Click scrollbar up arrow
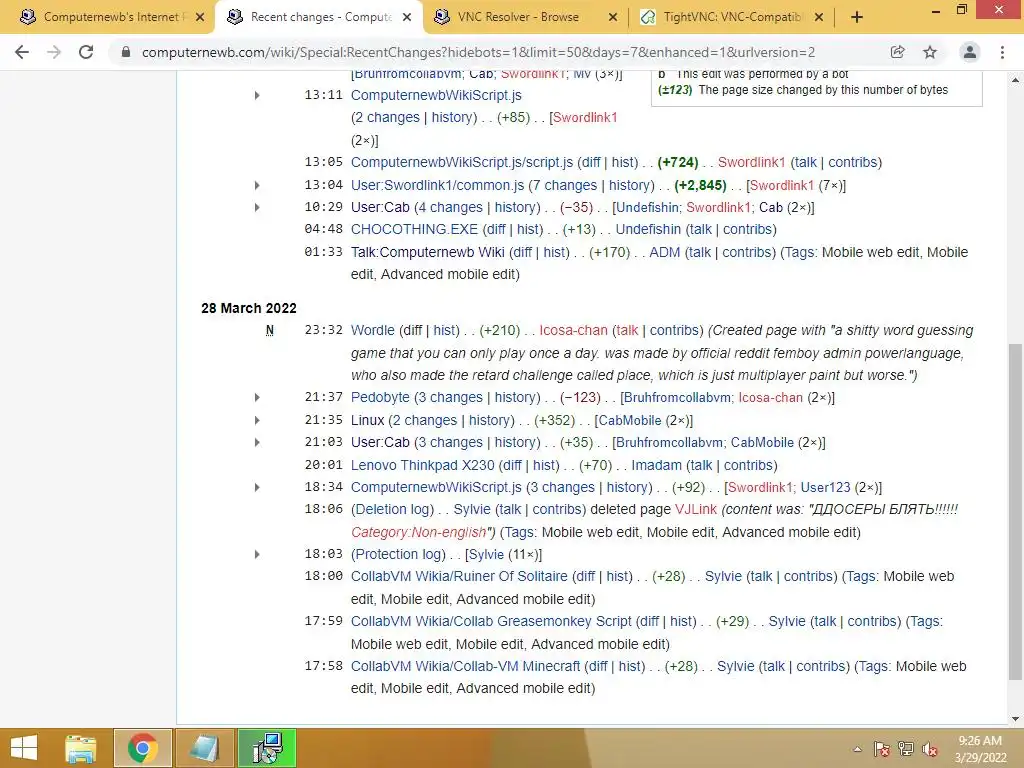This screenshot has height=768, width=1024. 1016,80
